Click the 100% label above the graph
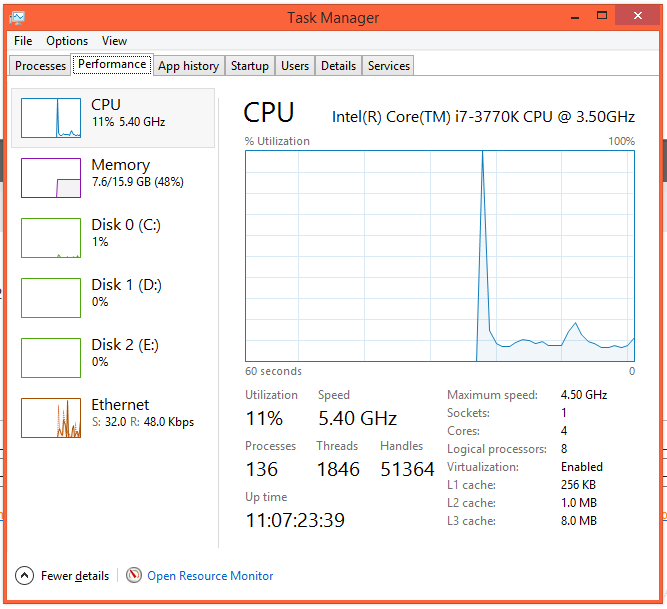Screen dimensions: 667x609 click(x=621, y=141)
